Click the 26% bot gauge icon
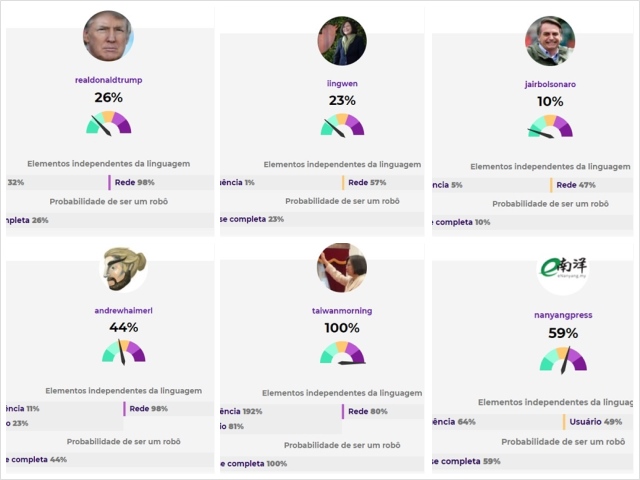 108,123
